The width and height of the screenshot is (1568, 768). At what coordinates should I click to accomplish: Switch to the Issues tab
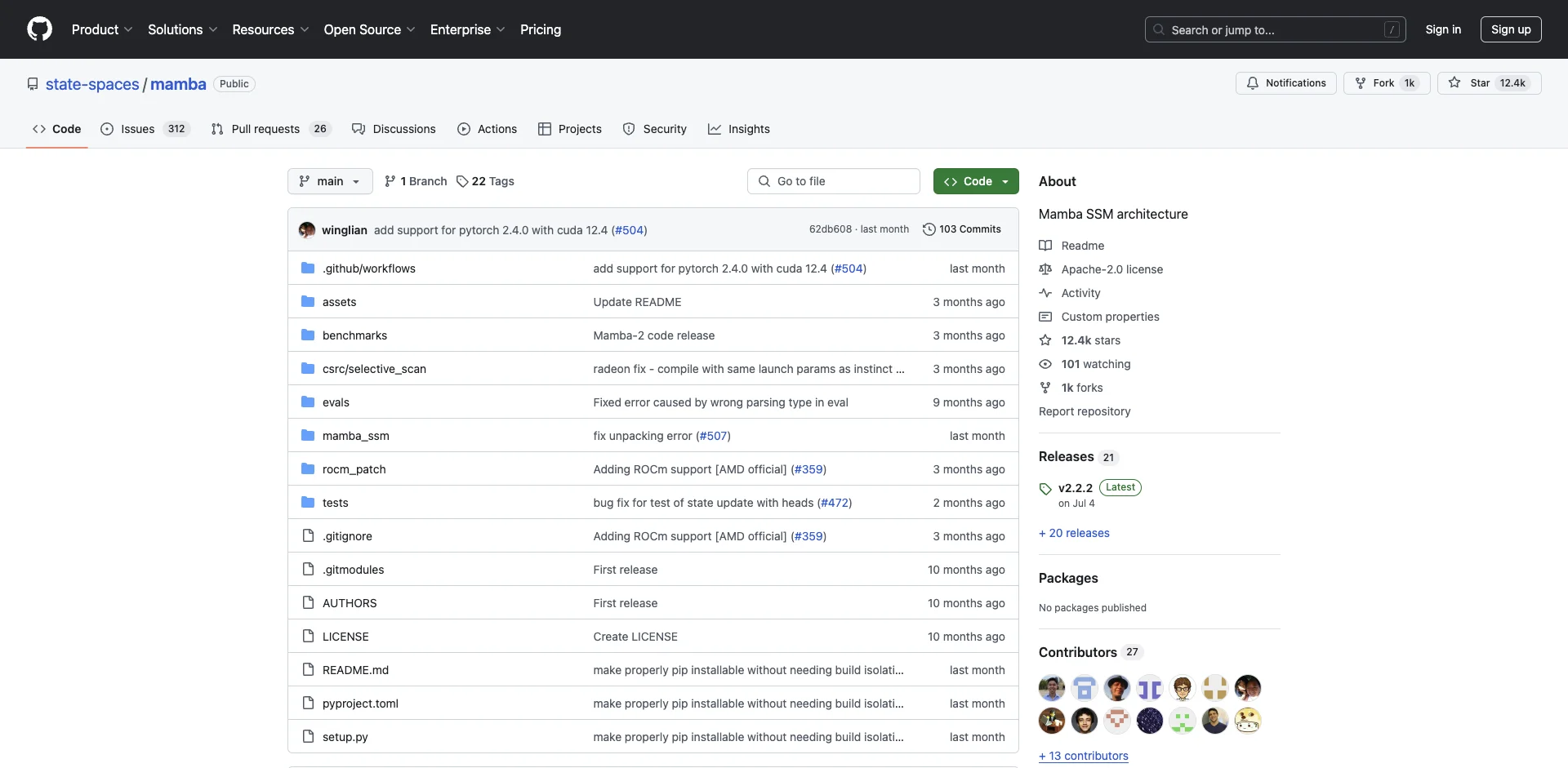[145, 129]
